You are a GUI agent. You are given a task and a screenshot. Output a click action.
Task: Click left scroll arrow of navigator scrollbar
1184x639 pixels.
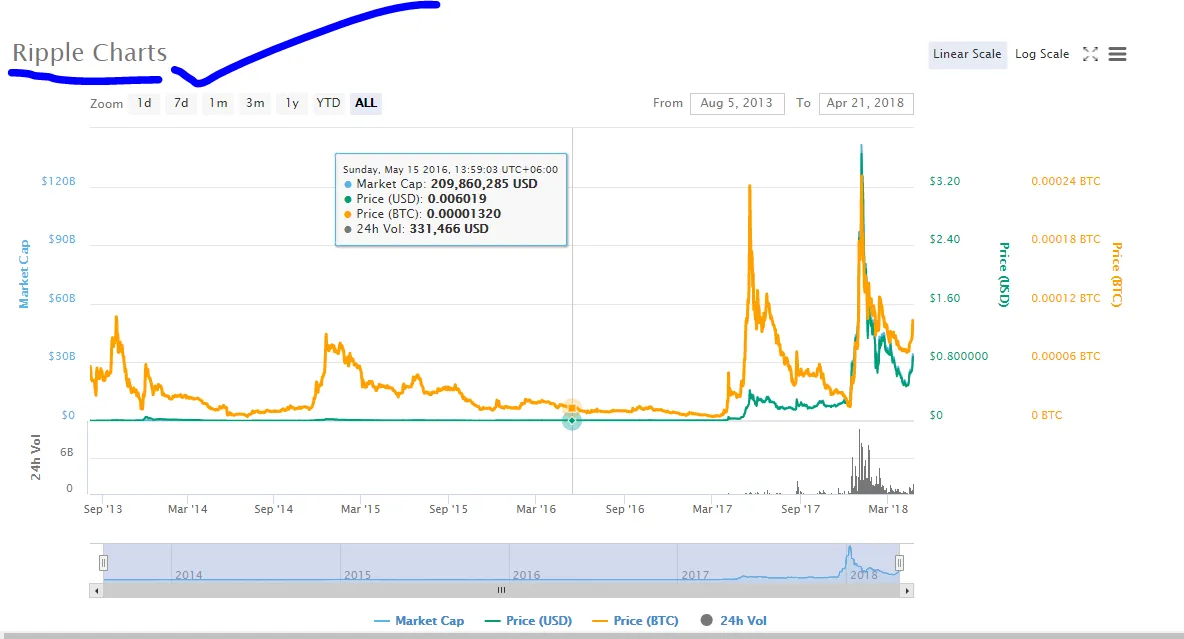(96, 591)
